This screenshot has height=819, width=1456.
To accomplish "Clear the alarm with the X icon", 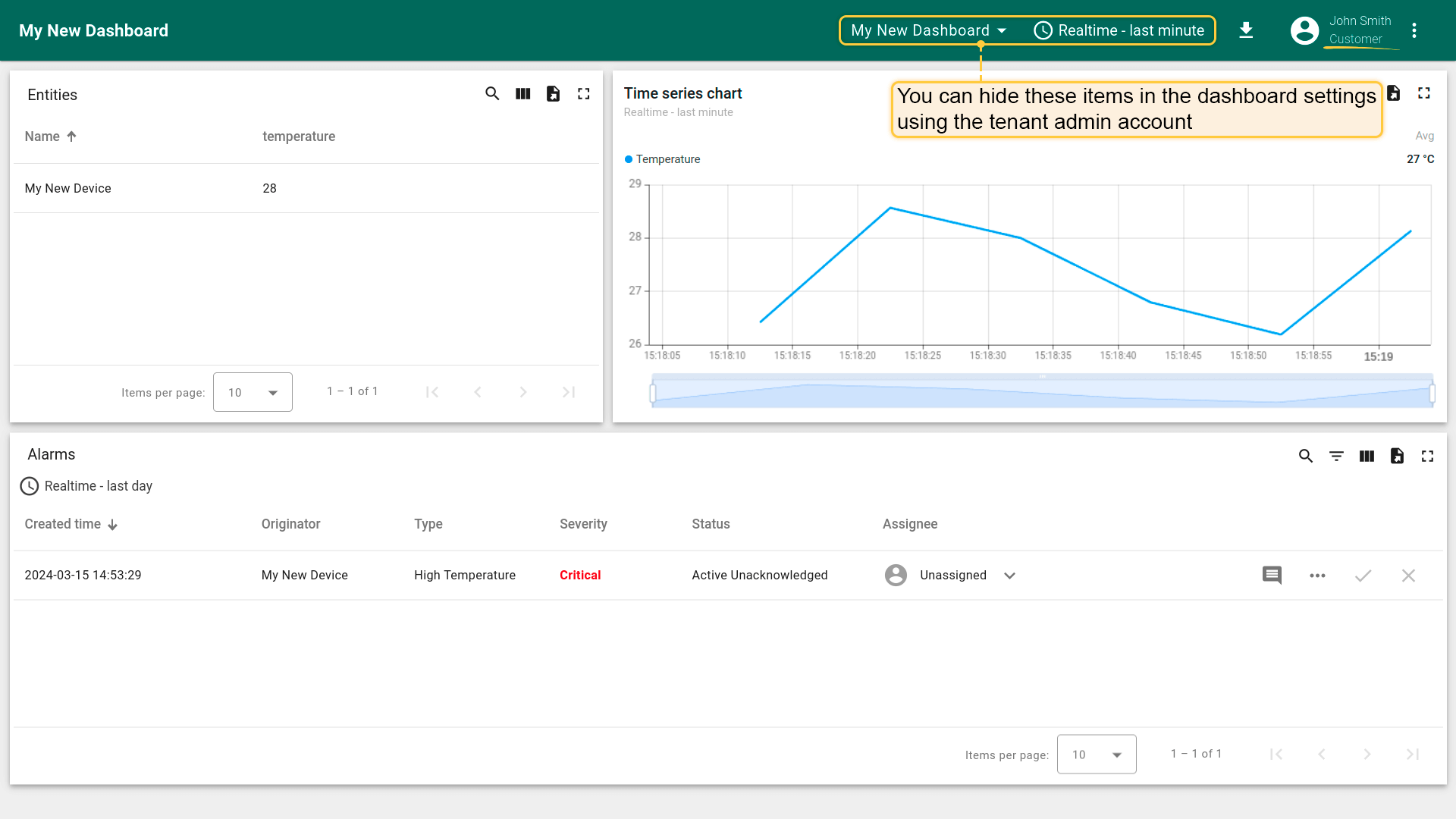I will pos(1408,576).
